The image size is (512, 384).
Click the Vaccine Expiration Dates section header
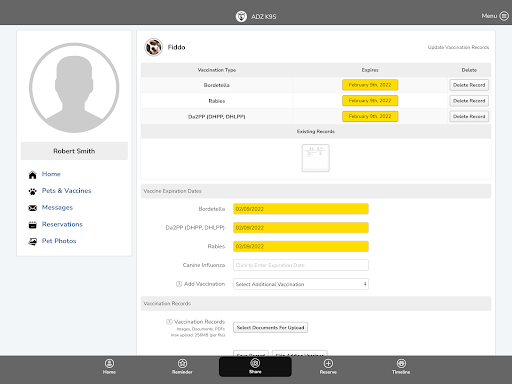[x=316, y=191]
